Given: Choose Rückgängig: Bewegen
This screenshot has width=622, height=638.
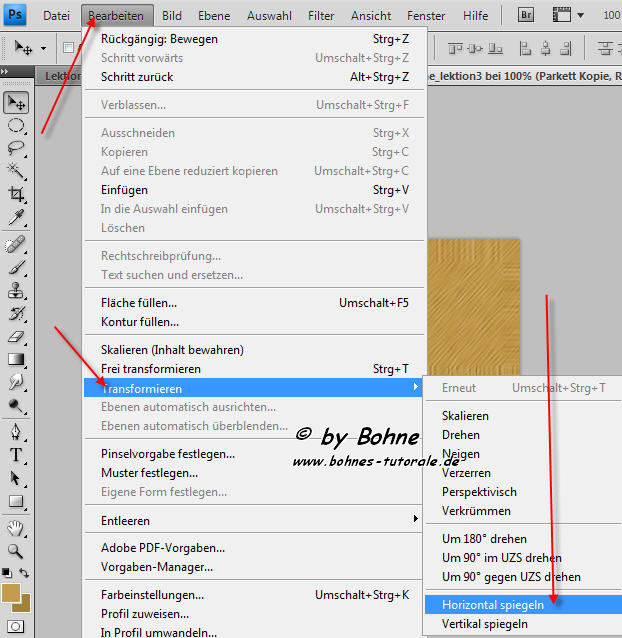Looking at the screenshot, I should [x=255, y=39].
